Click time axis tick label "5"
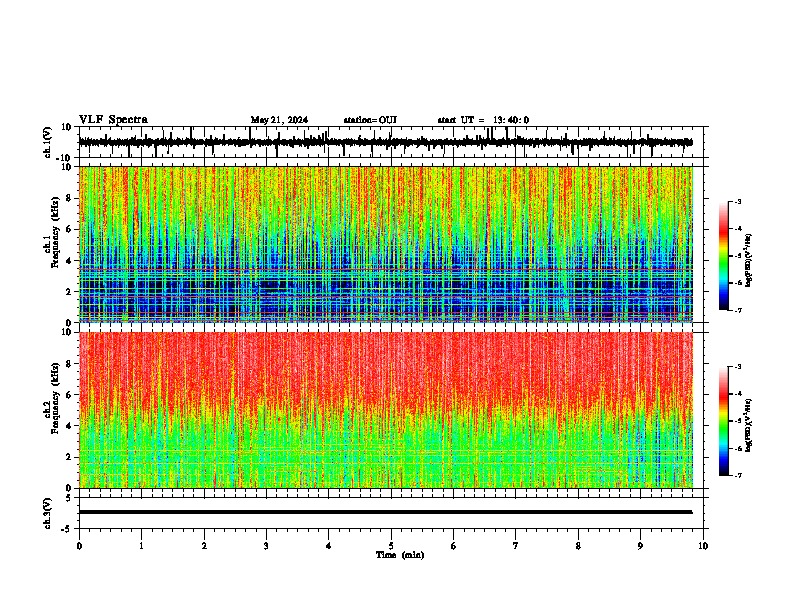This screenshot has width=792, height=612. [391, 546]
